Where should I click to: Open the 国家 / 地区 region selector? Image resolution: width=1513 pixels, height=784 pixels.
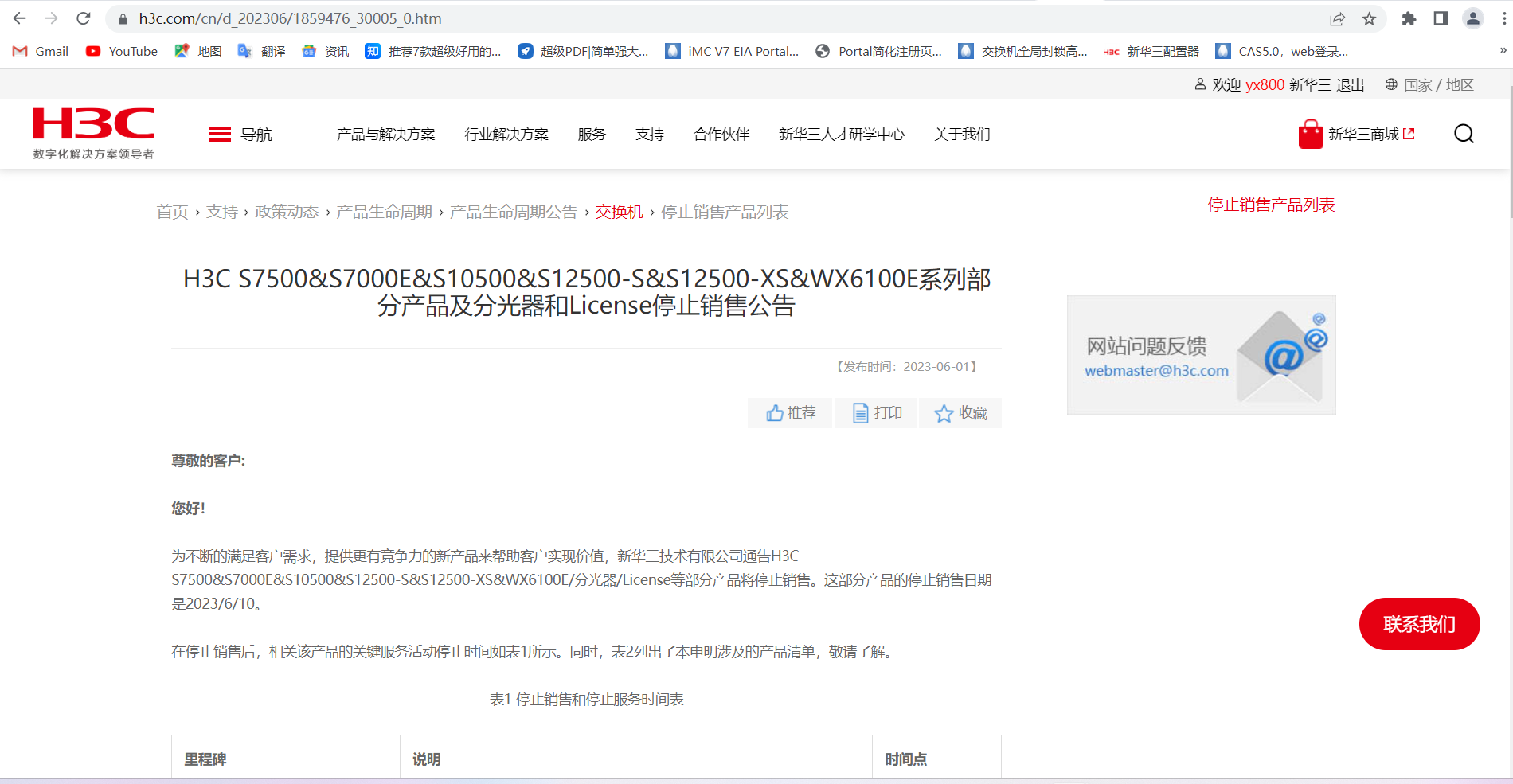[x=1429, y=84]
